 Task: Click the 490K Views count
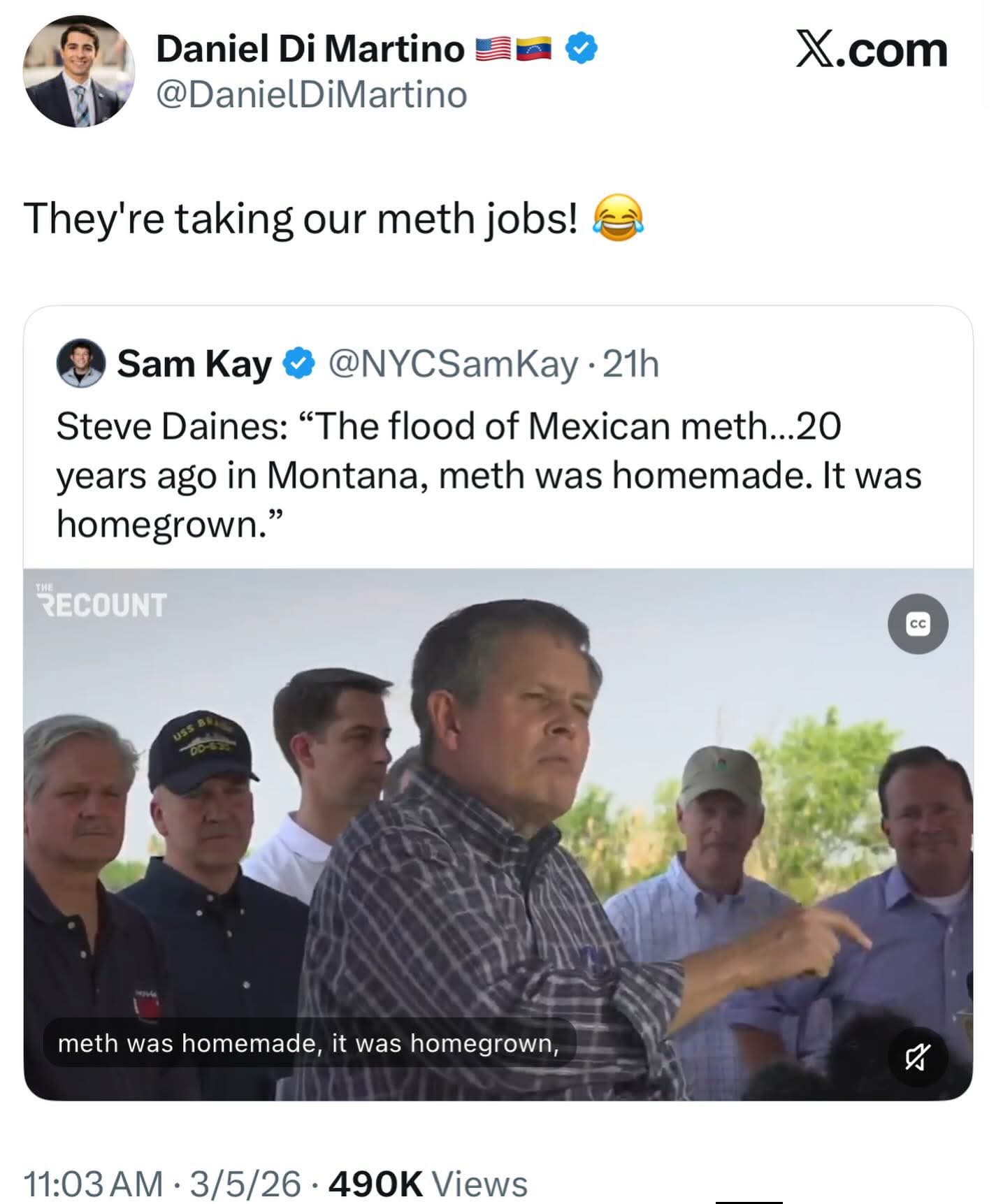427,1183
